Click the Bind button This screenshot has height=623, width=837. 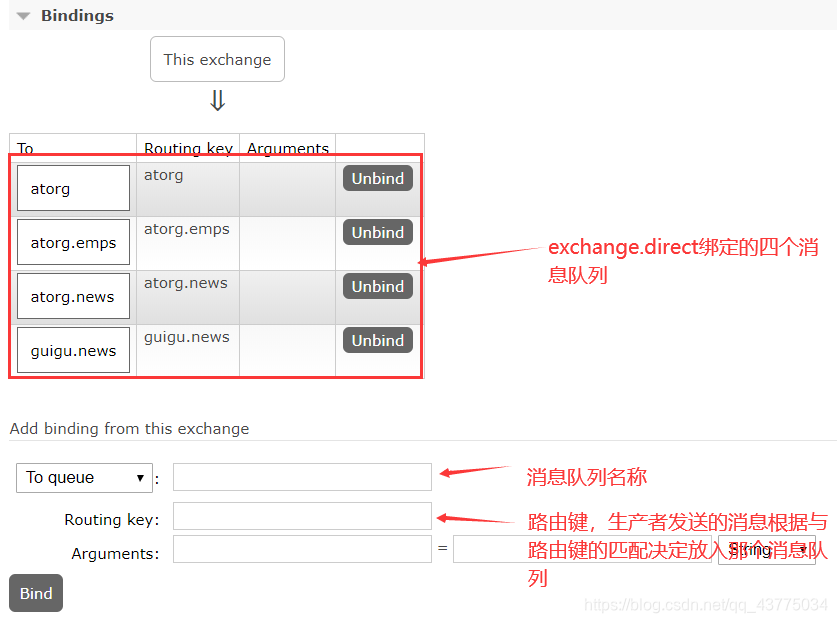point(35,593)
